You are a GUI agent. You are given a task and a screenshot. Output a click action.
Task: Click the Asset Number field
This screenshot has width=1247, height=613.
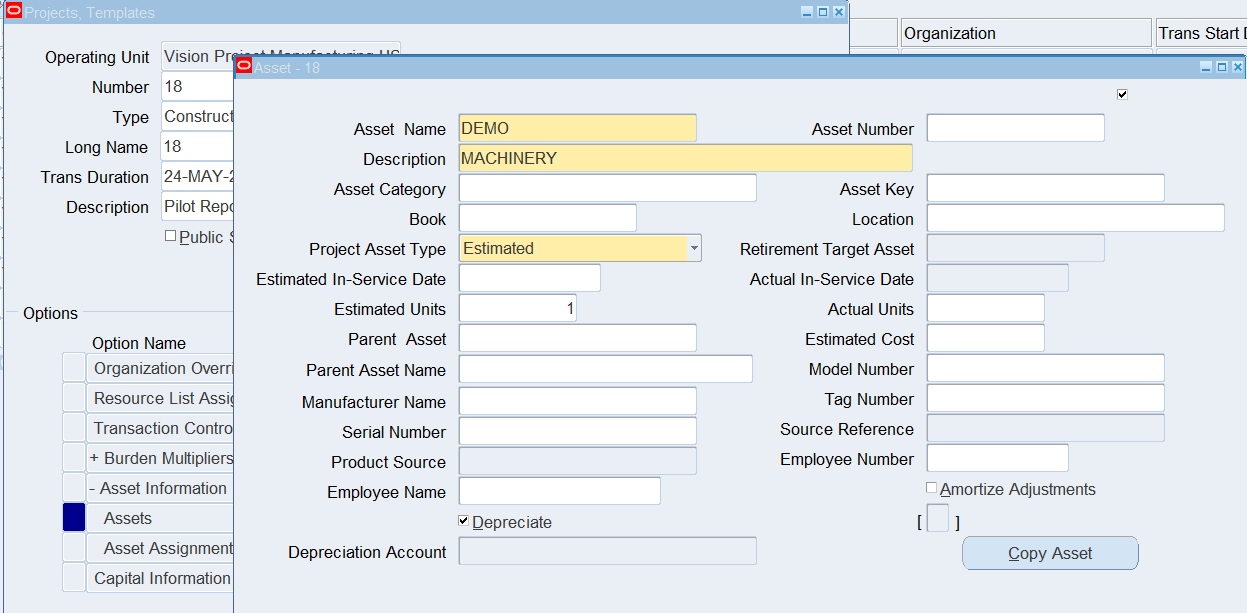[x=1016, y=128]
